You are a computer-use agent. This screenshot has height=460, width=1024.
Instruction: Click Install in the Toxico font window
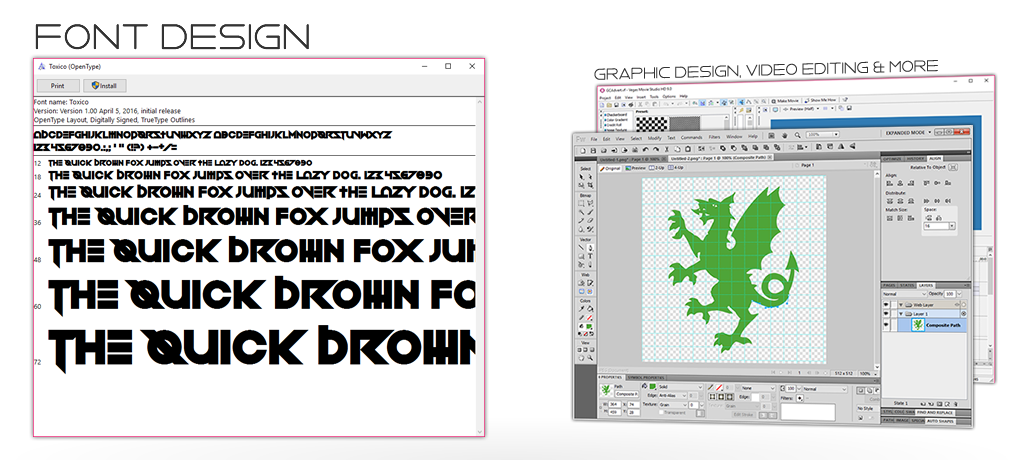(x=104, y=86)
